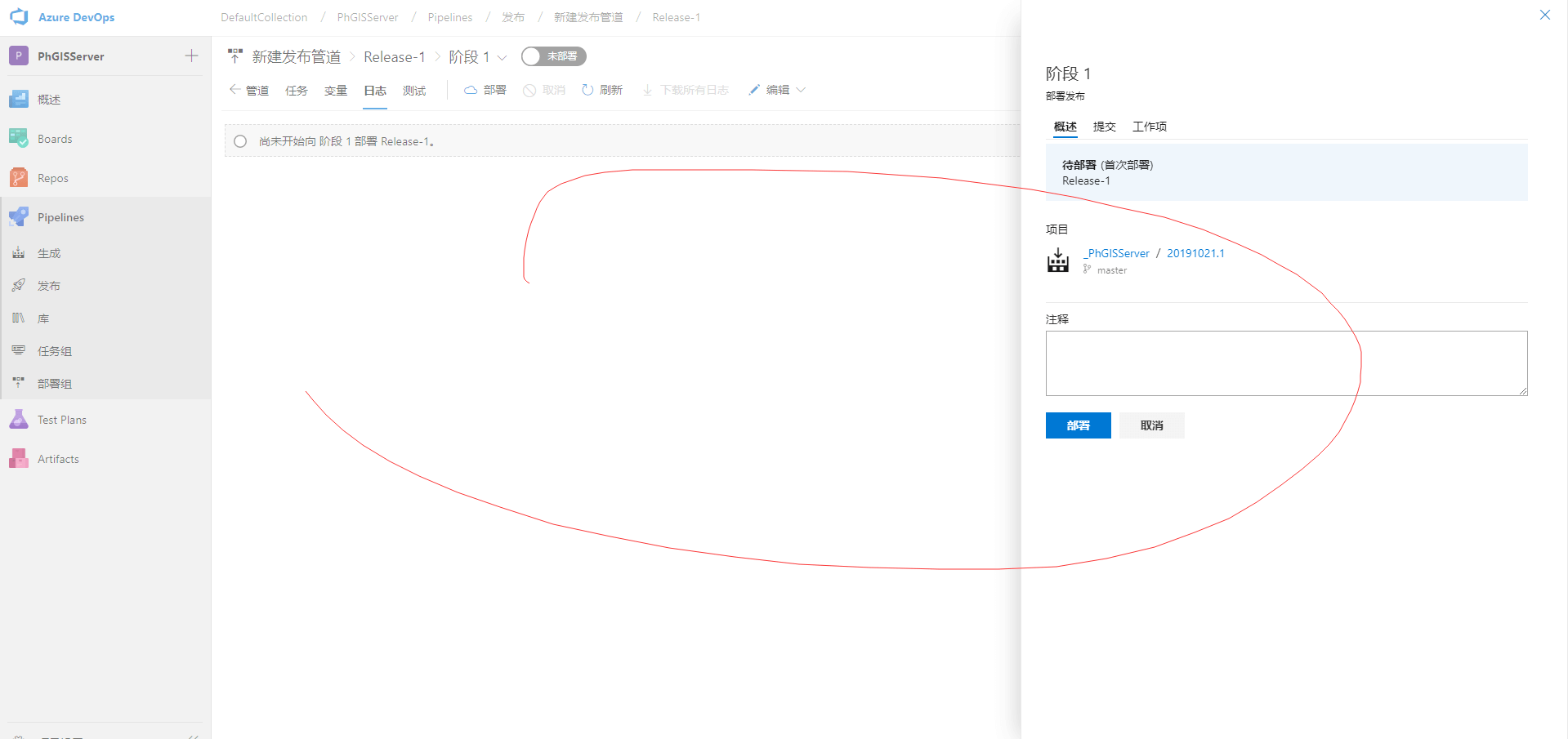Open Artifacts in the sidebar

click(58, 459)
